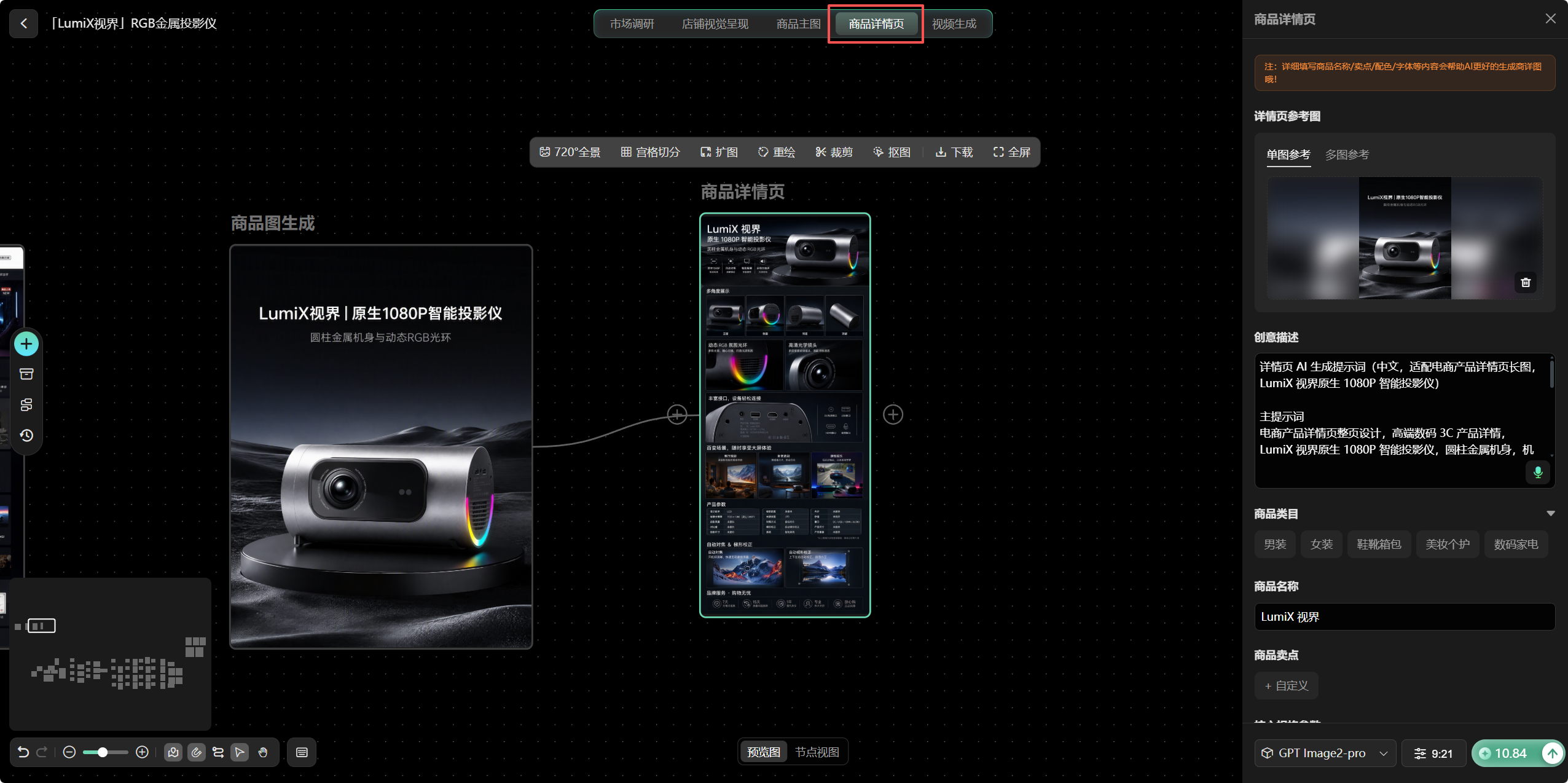Image resolution: width=1568 pixels, height=783 pixels.
Task: Redo the last undone action
Action: [x=42, y=752]
